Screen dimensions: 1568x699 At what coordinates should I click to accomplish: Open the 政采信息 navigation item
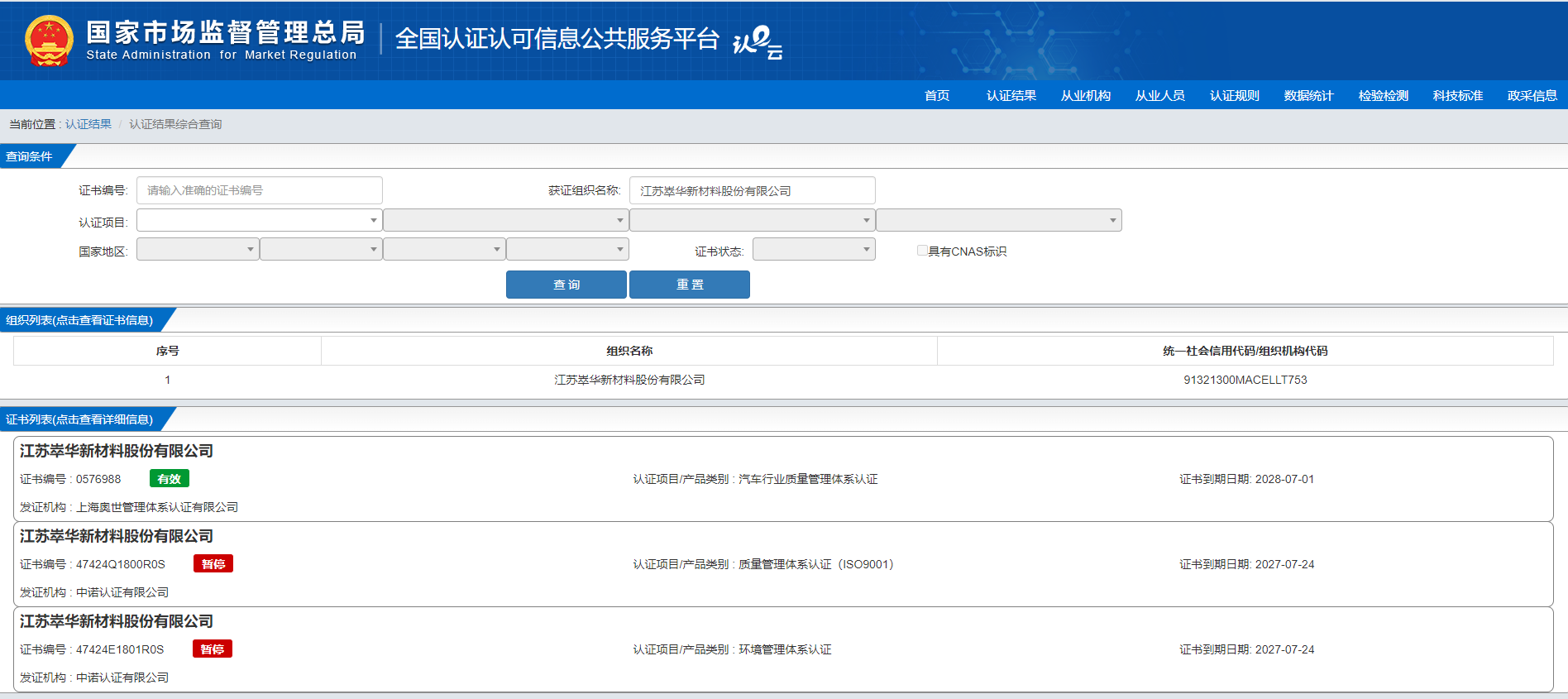coord(1532,96)
